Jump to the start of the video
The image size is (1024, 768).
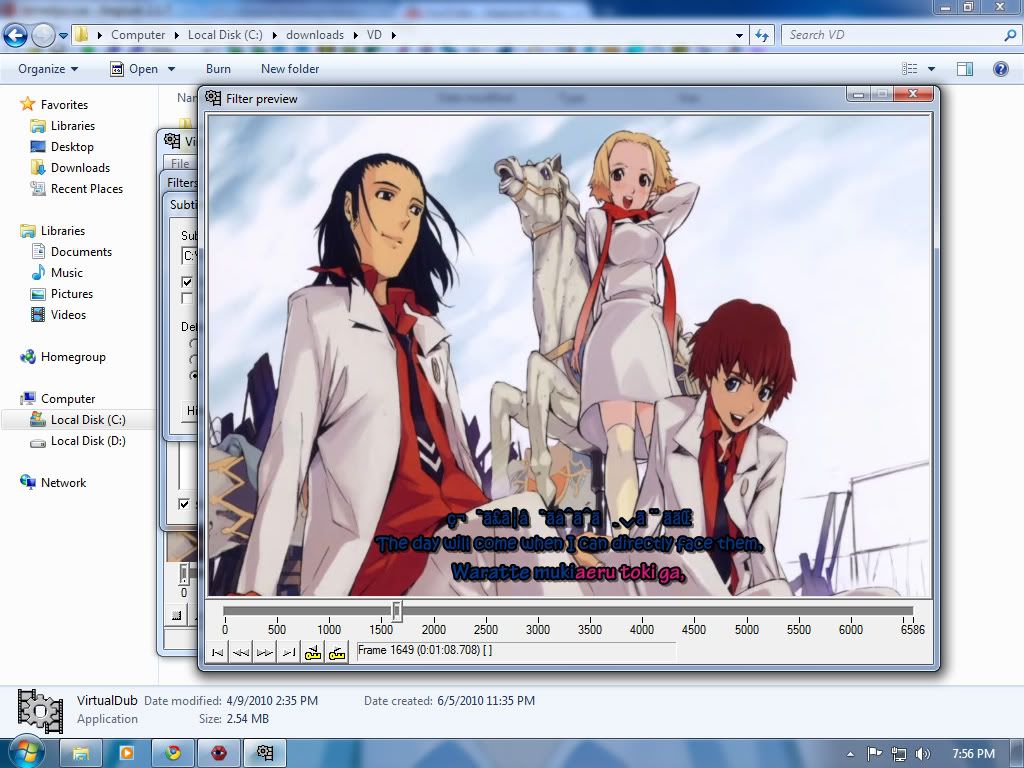(217, 652)
